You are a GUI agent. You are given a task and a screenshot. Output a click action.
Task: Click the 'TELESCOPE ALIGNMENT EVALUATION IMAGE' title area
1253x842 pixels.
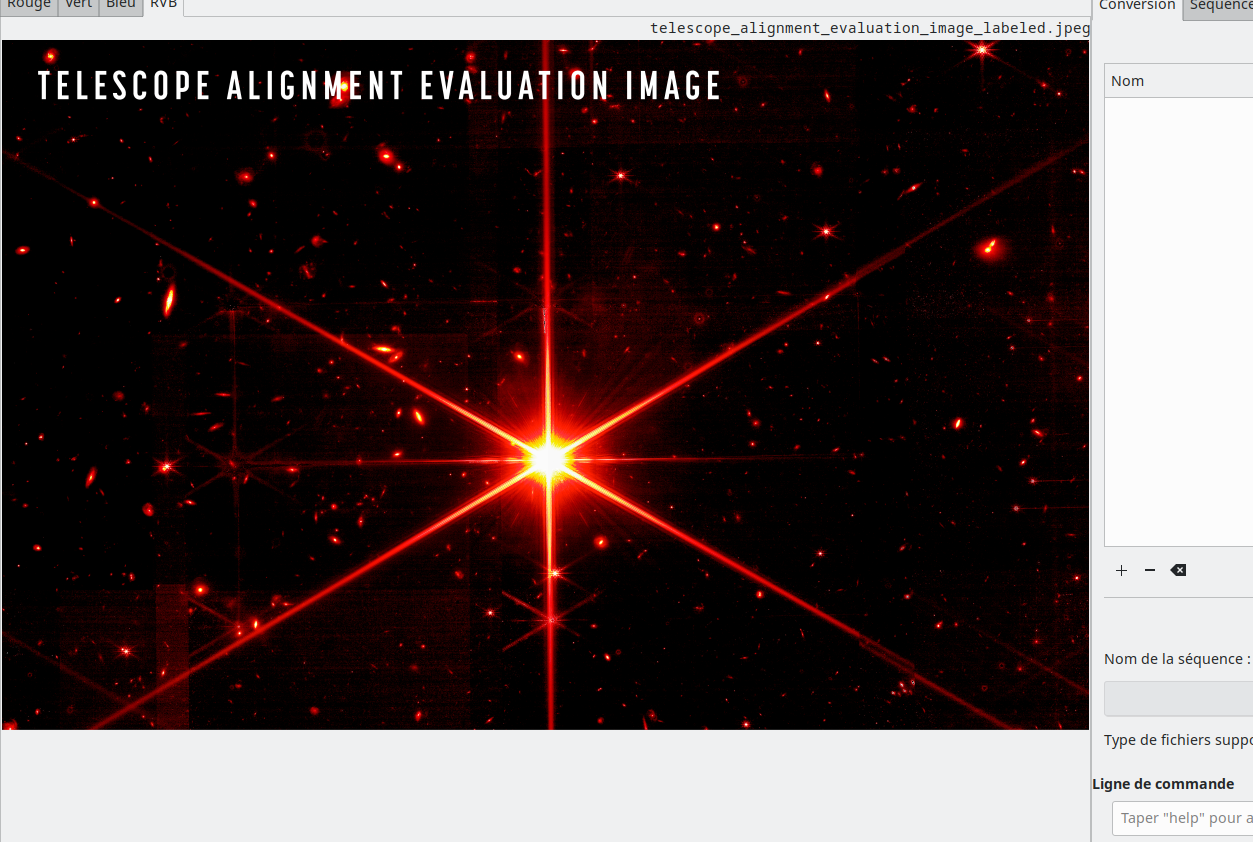point(378,86)
